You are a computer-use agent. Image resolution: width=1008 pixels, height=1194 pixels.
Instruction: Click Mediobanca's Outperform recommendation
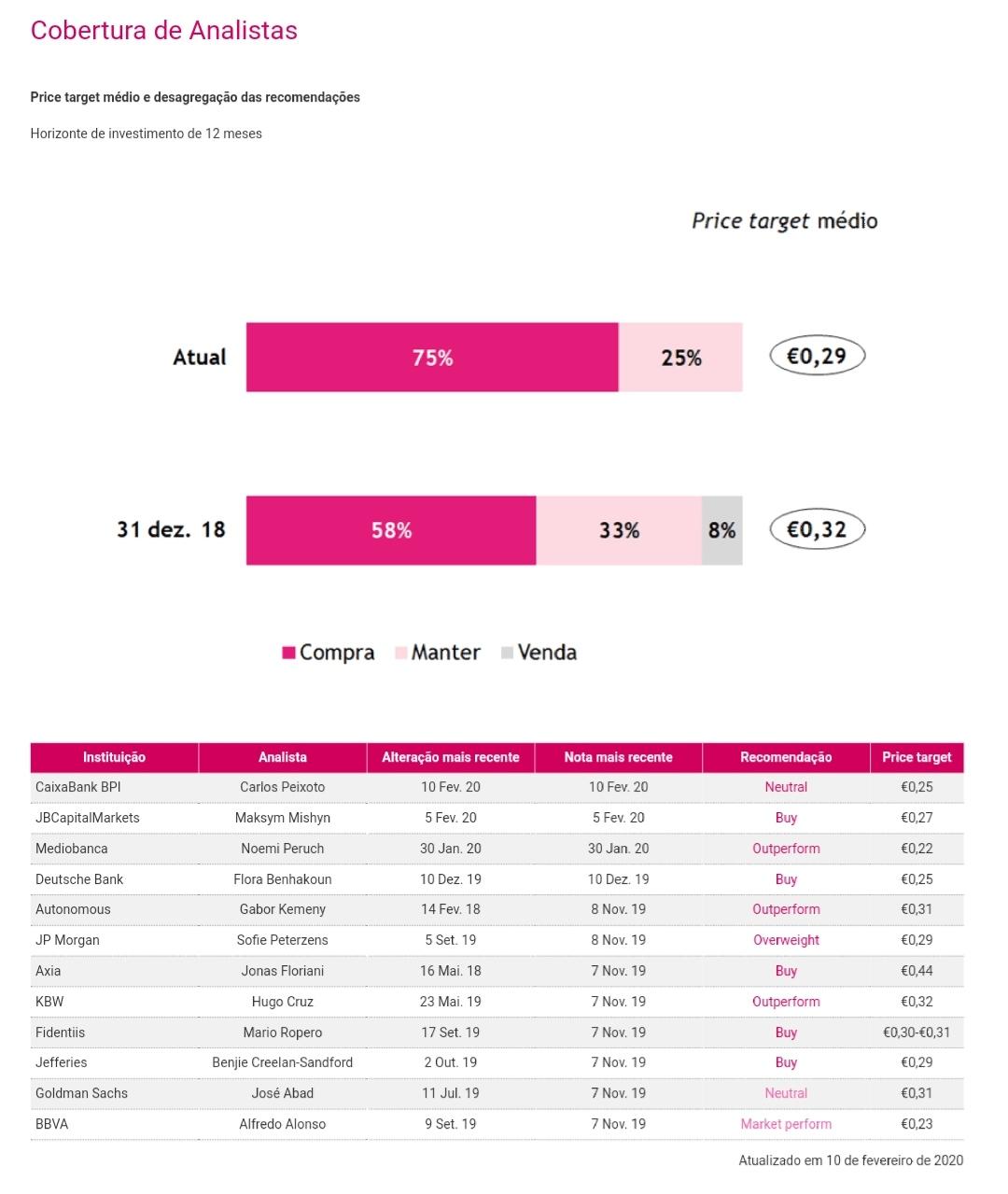[786, 849]
